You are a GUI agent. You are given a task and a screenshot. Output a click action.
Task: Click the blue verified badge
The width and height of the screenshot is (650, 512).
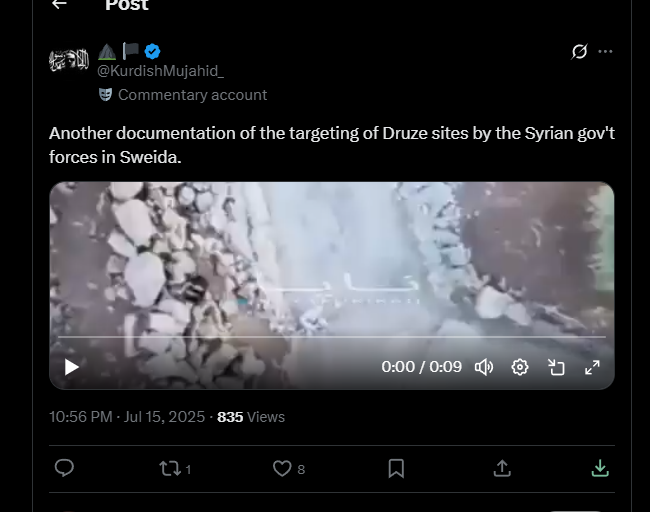[x=153, y=51]
